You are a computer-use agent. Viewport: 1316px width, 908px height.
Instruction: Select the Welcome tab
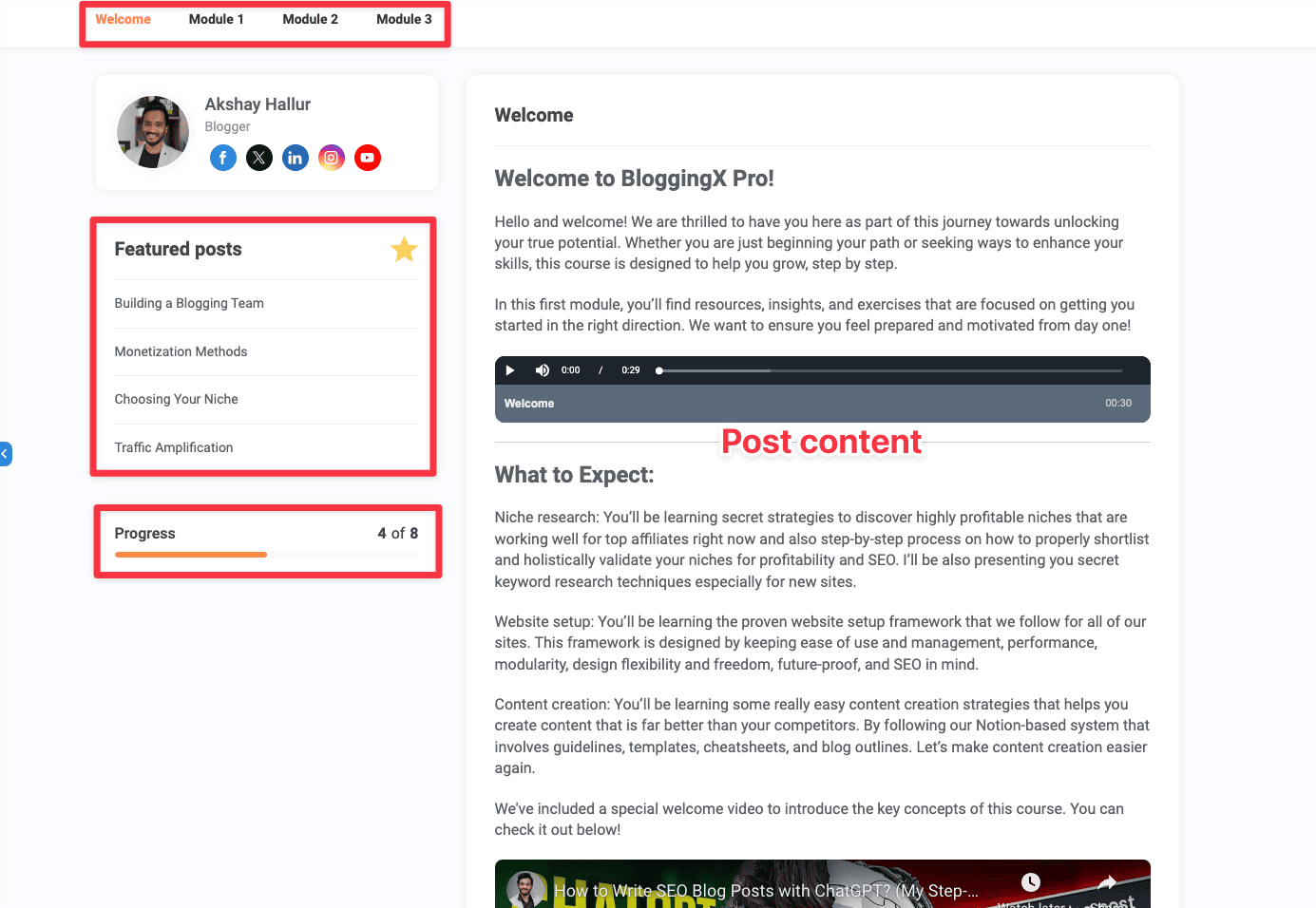click(x=123, y=19)
